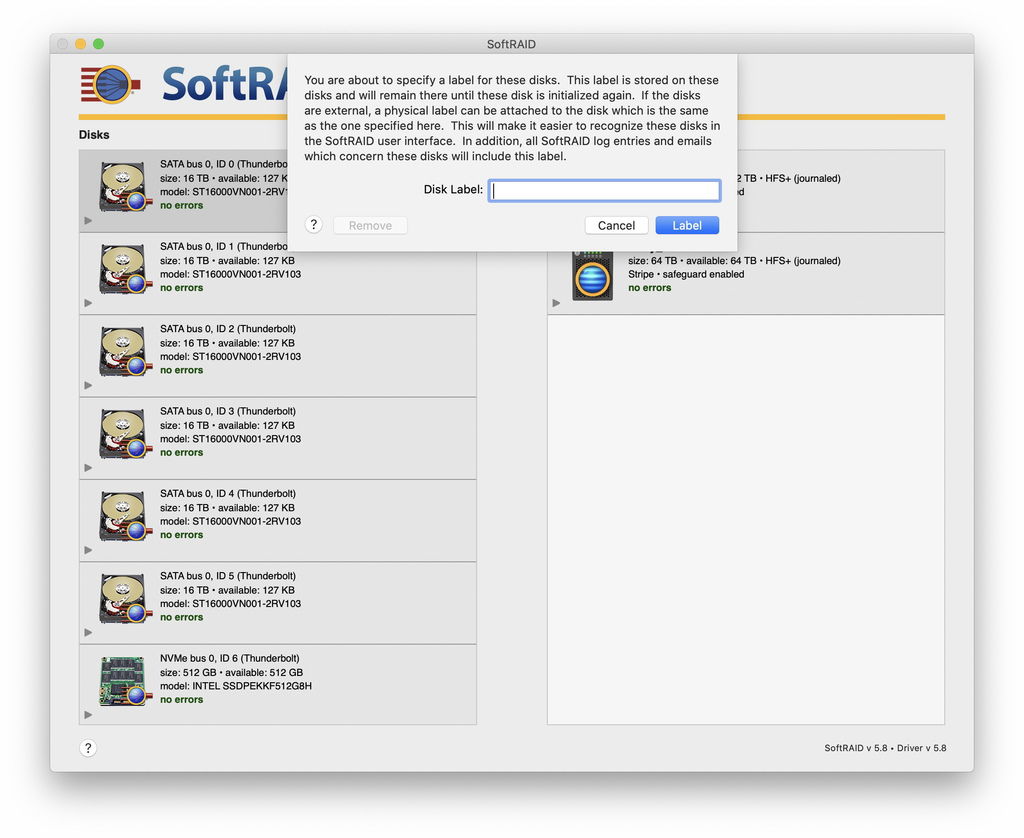Select the SATA ID 1 disk icon
Image resolution: width=1024 pixels, height=838 pixels.
point(123,269)
